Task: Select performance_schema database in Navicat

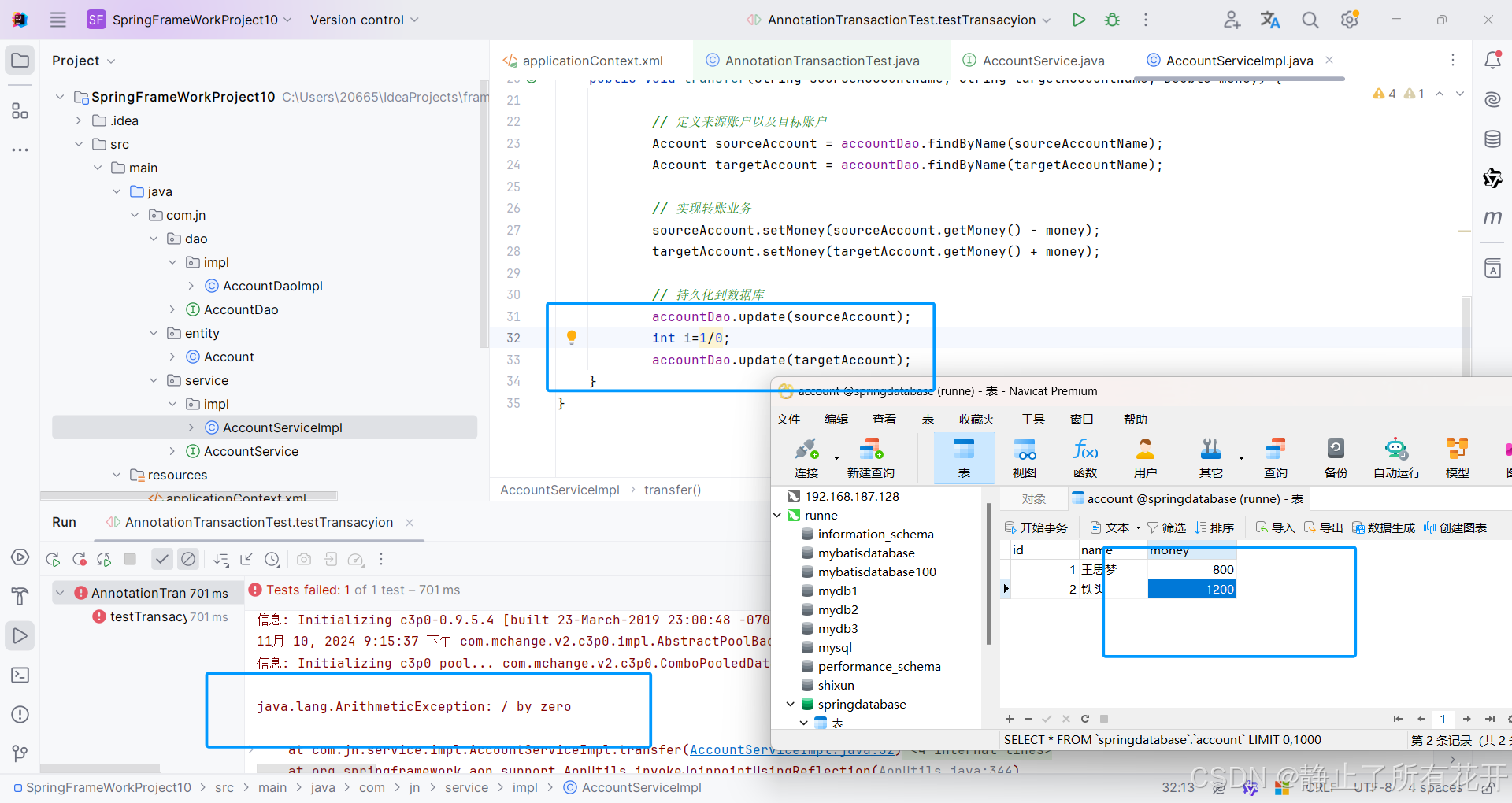Action: click(879, 666)
